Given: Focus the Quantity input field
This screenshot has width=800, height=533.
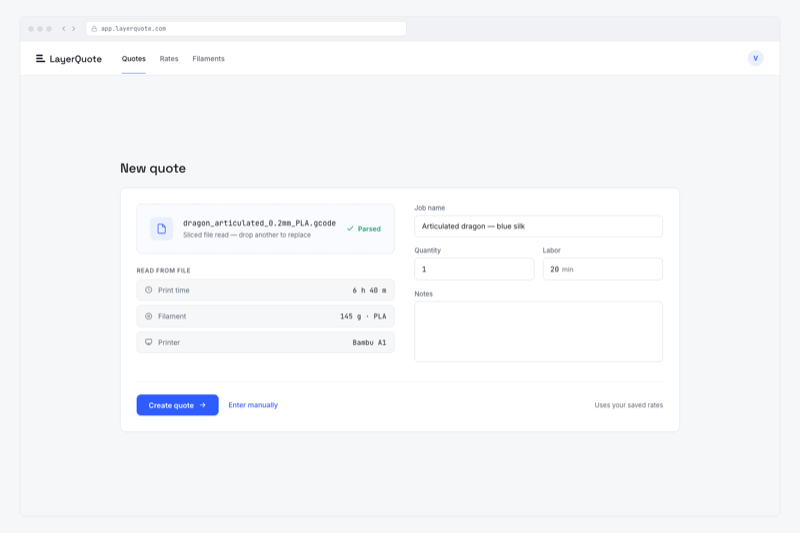Looking at the screenshot, I should (474, 269).
